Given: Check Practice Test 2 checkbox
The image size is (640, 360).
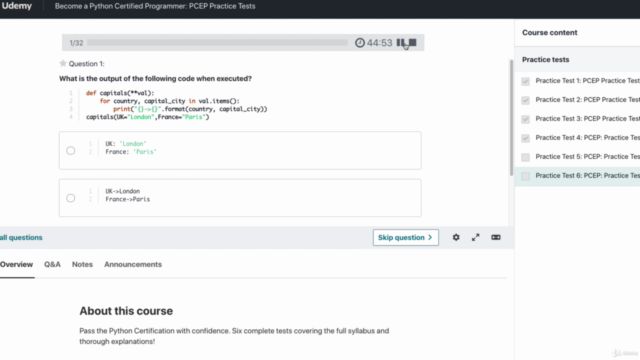Looking at the screenshot, I should pos(525,100).
